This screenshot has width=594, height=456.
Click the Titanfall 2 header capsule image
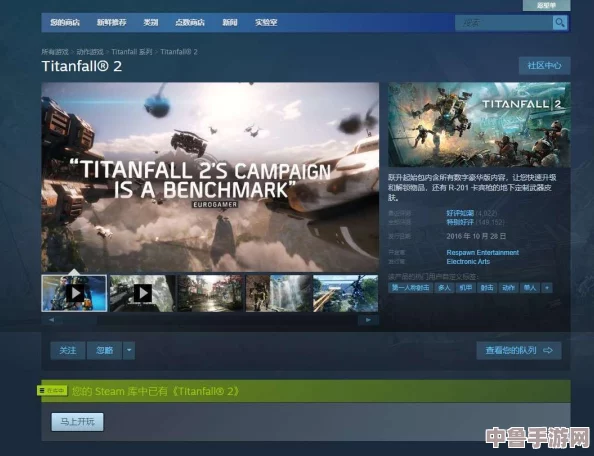[x=479, y=125]
